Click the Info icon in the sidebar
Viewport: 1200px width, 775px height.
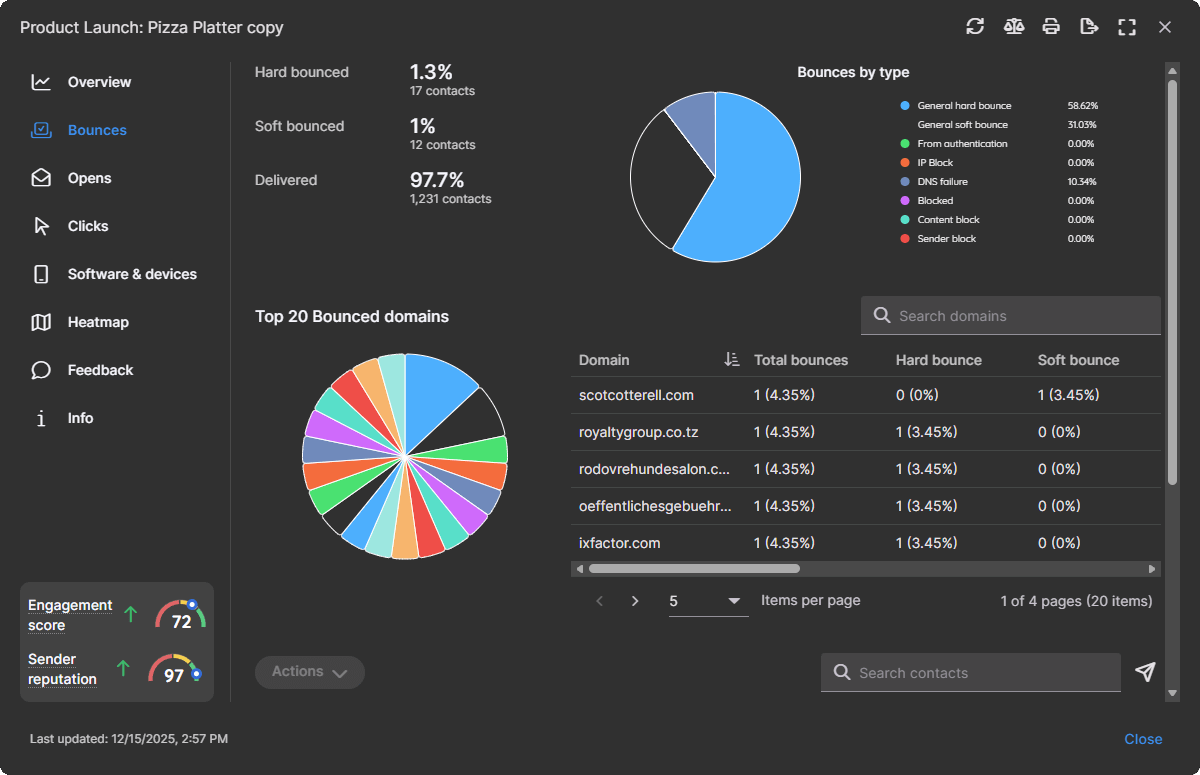coord(40,418)
